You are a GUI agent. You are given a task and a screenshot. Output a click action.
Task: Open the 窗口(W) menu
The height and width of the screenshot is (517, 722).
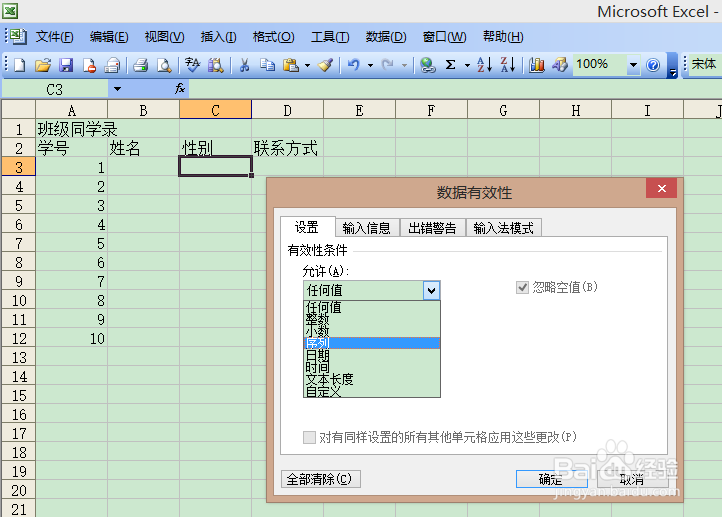[x=444, y=37]
